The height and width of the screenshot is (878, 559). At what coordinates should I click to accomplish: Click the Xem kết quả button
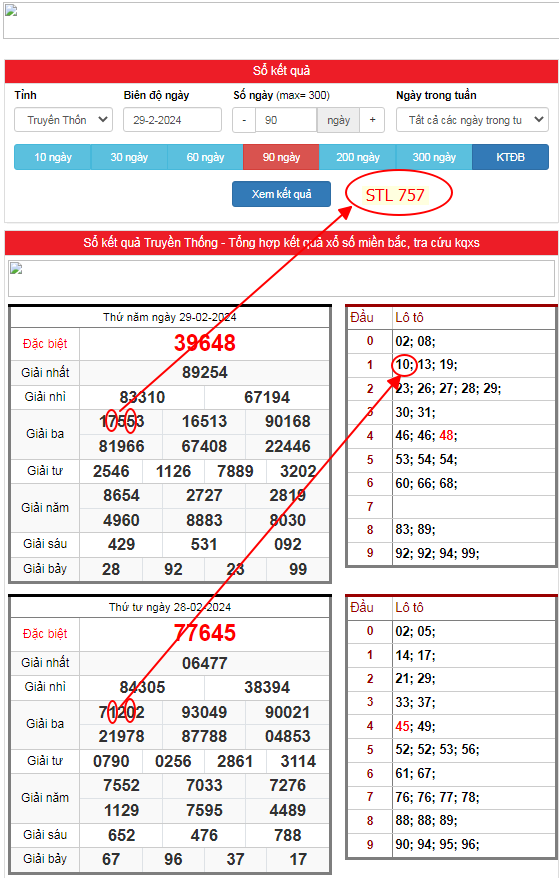(281, 194)
